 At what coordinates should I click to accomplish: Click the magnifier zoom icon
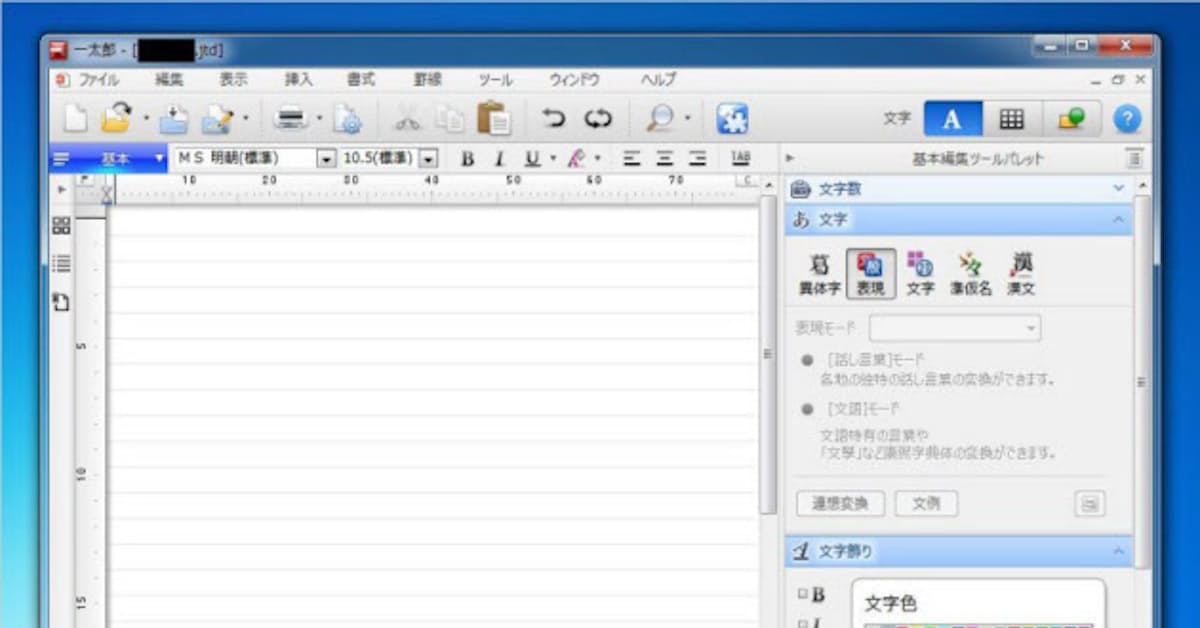coord(660,119)
